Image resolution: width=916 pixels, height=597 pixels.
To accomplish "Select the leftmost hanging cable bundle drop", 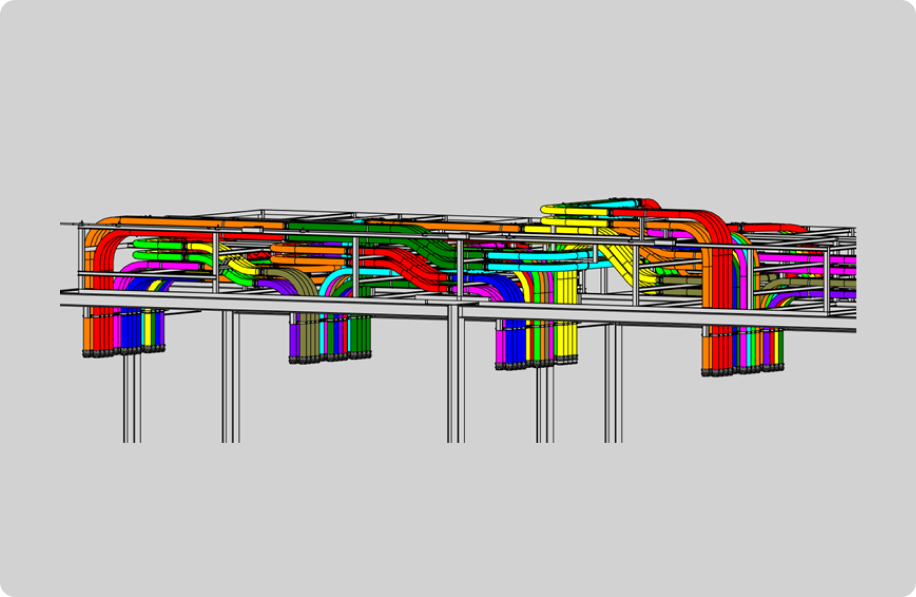I will tap(123, 332).
